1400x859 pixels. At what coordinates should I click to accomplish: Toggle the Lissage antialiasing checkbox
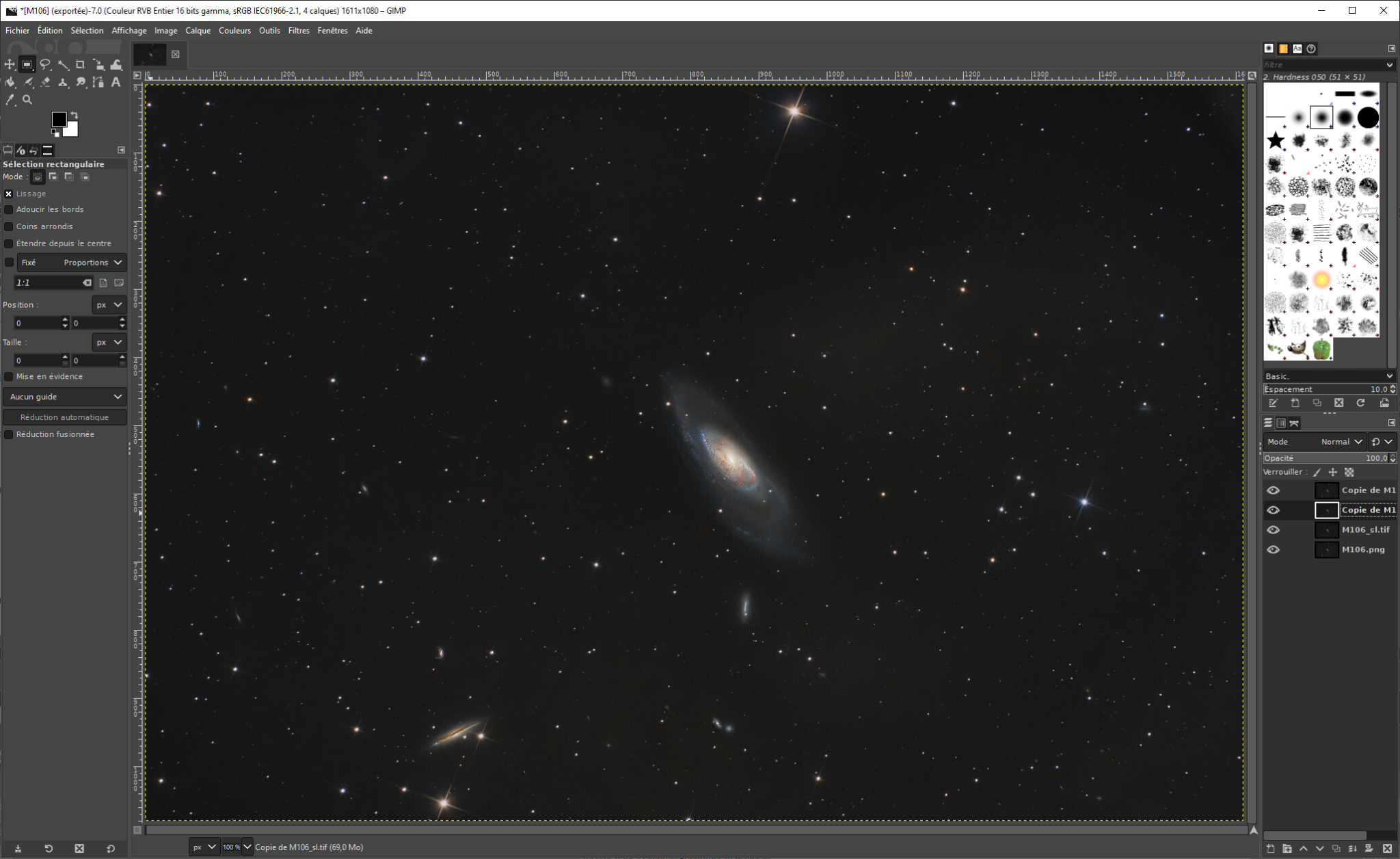tap(9, 194)
